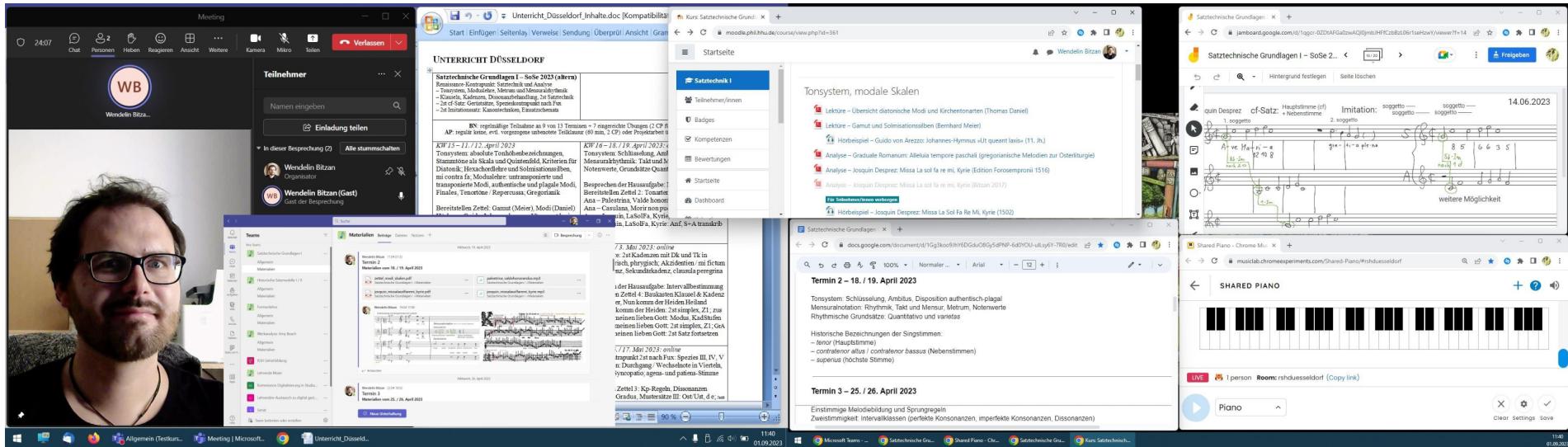
Task: Open Docs Normaler text style dropdown
Action: click(940, 265)
